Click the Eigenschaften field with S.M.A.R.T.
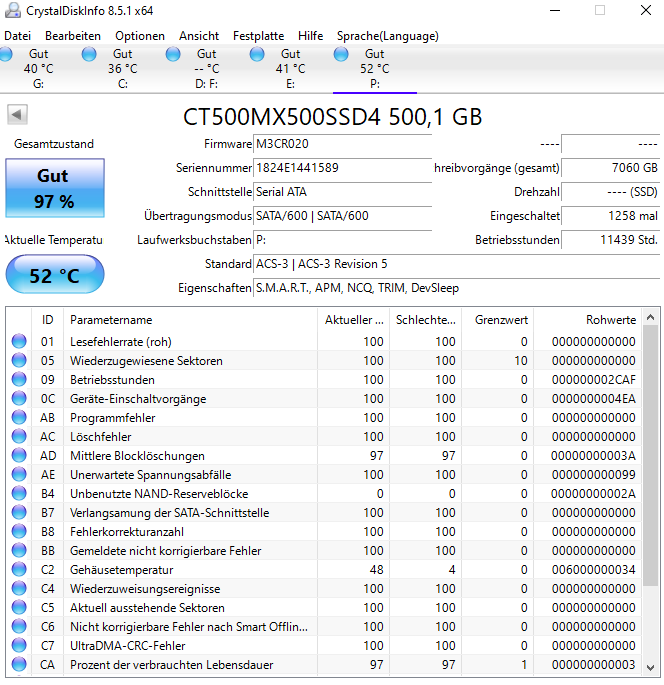Image resolution: width=664 pixels, height=685 pixels. click(x=456, y=288)
